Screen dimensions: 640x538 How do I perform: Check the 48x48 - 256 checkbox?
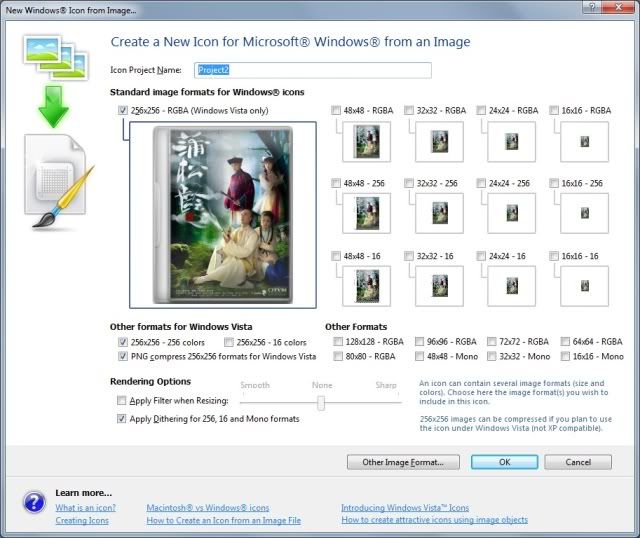[x=336, y=183]
